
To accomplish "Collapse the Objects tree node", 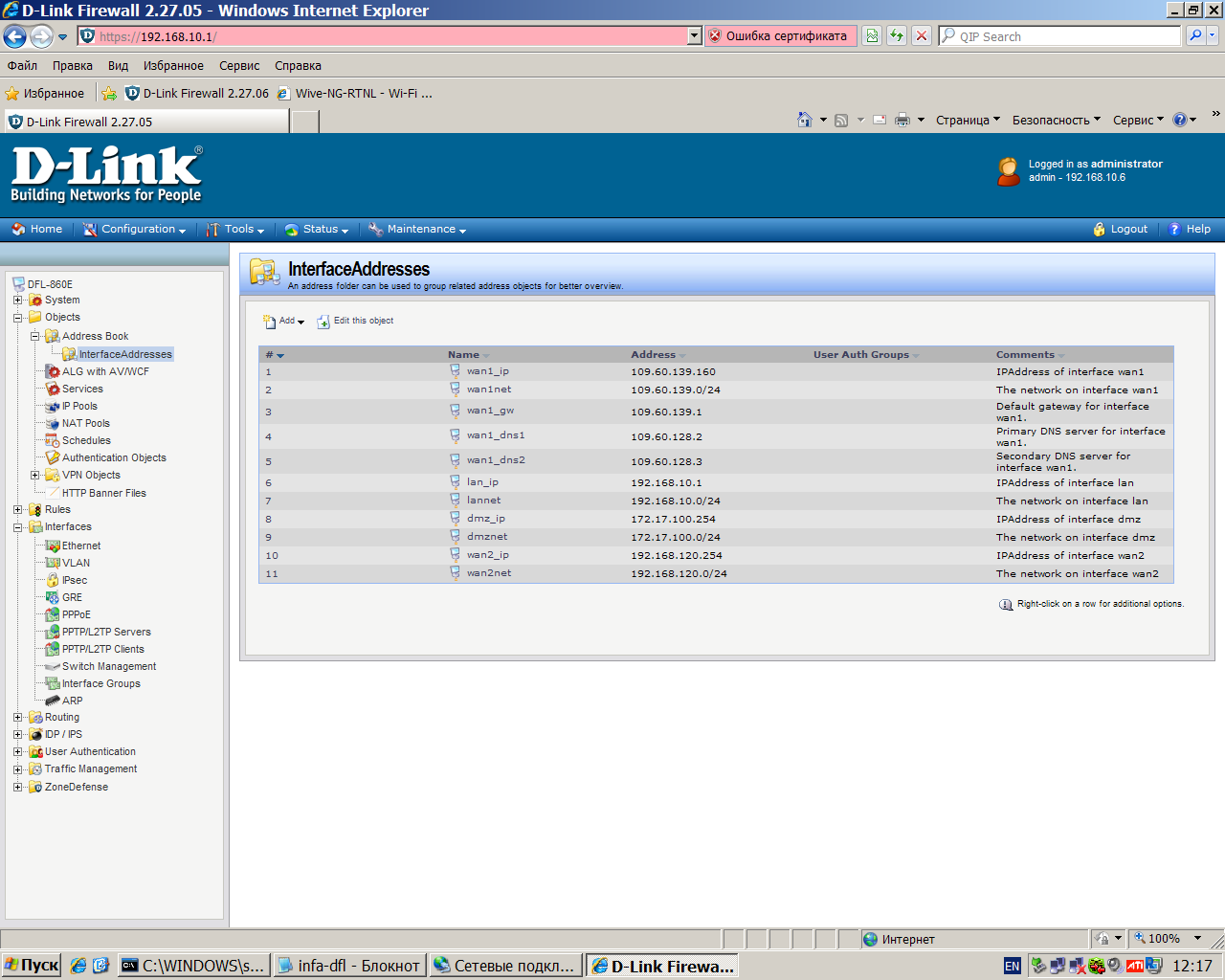I will coord(17,317).
